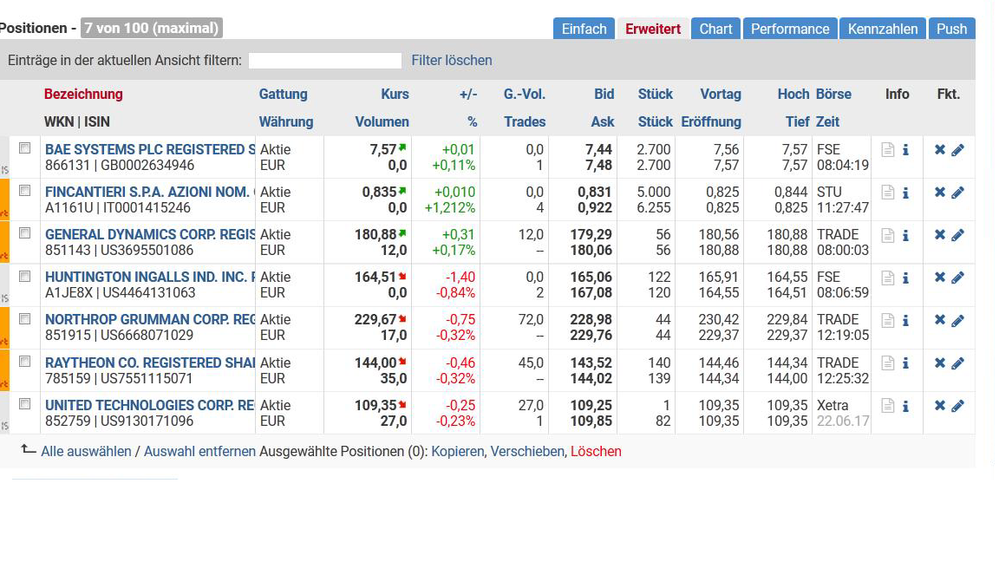Sort table by Bezeichnung column header
Screen dimensions: 999x562
83,94
